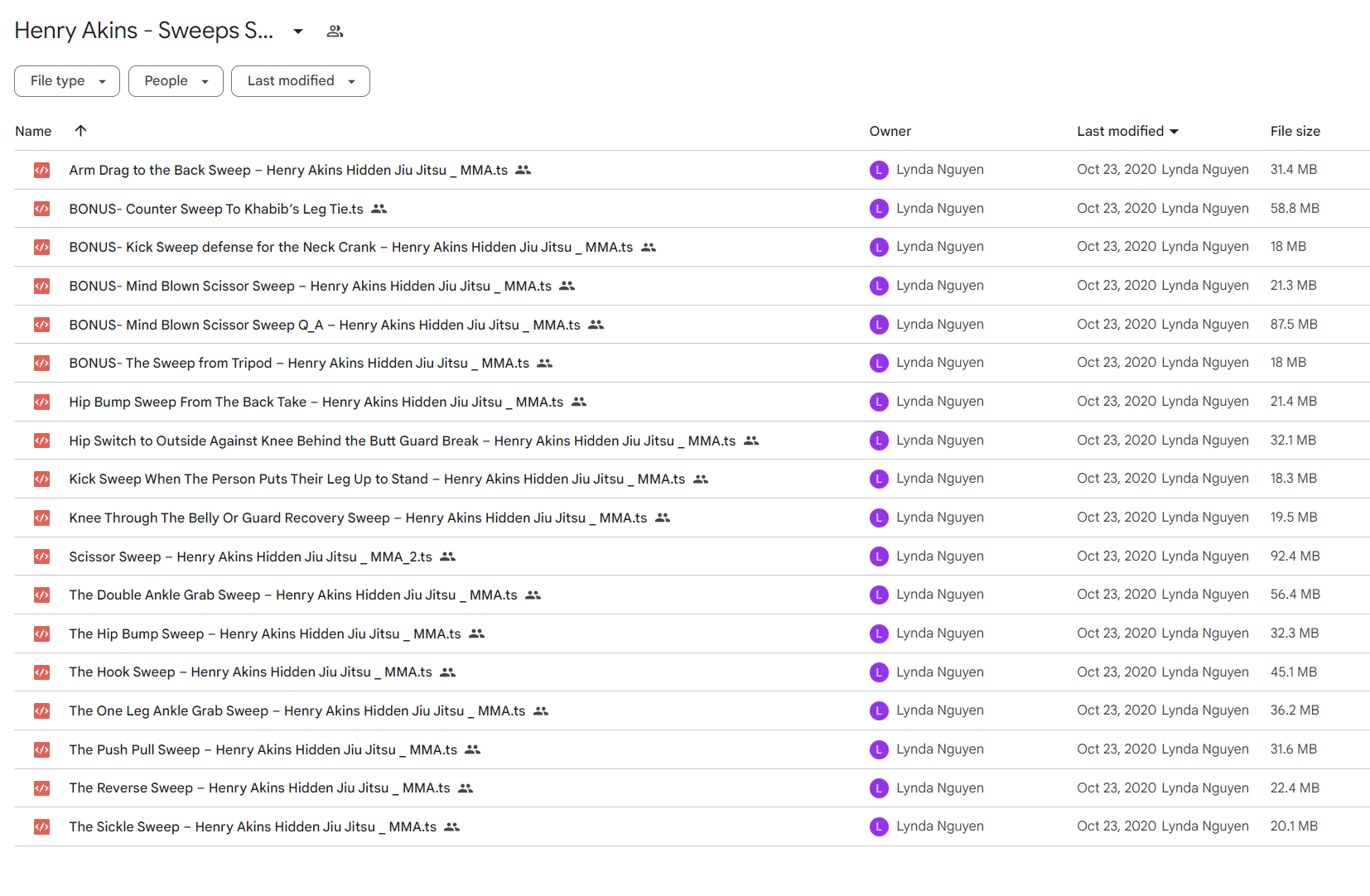This screenshot has width=1370, height=896.
Task: Click file icon for Kick Sweep When The Person
Action: coord(41,479)
